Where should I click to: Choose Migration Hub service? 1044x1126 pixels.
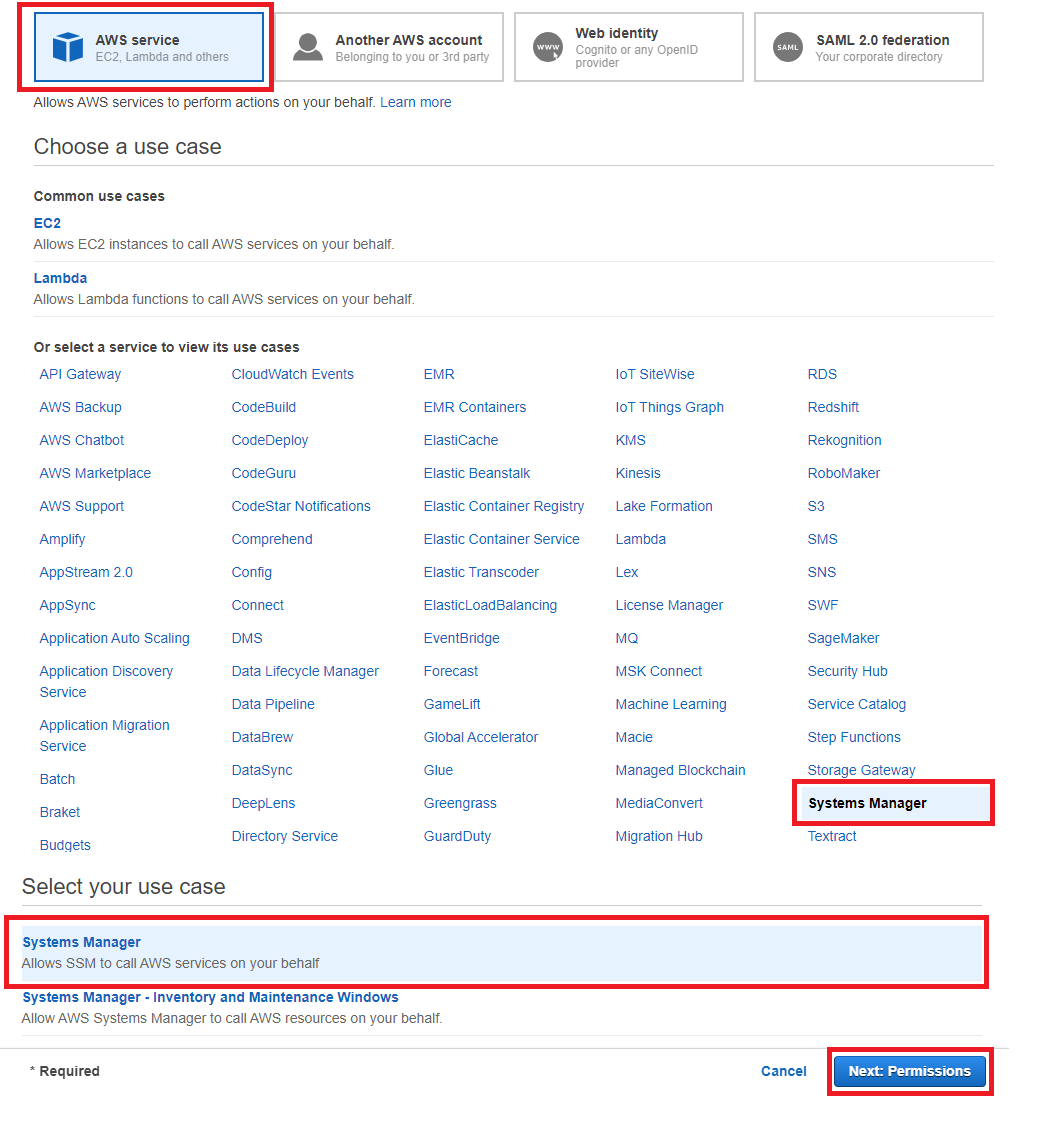pos(659,837)
